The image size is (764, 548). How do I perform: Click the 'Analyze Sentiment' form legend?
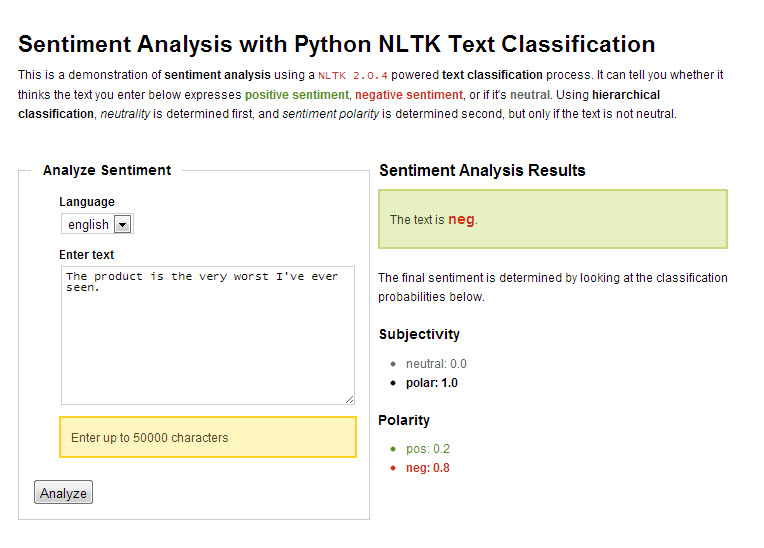tap(107, 170)
